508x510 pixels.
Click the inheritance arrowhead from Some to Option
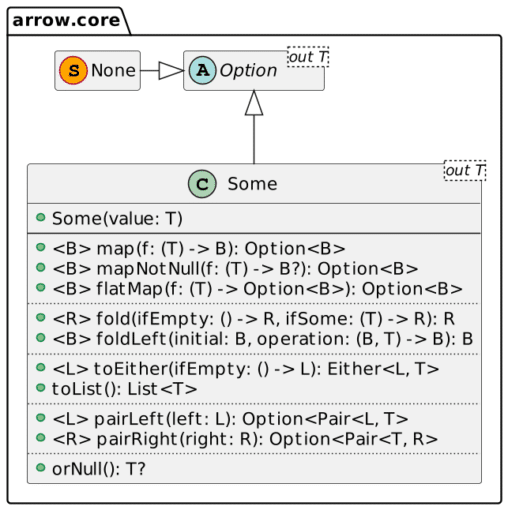pos(254,103)
